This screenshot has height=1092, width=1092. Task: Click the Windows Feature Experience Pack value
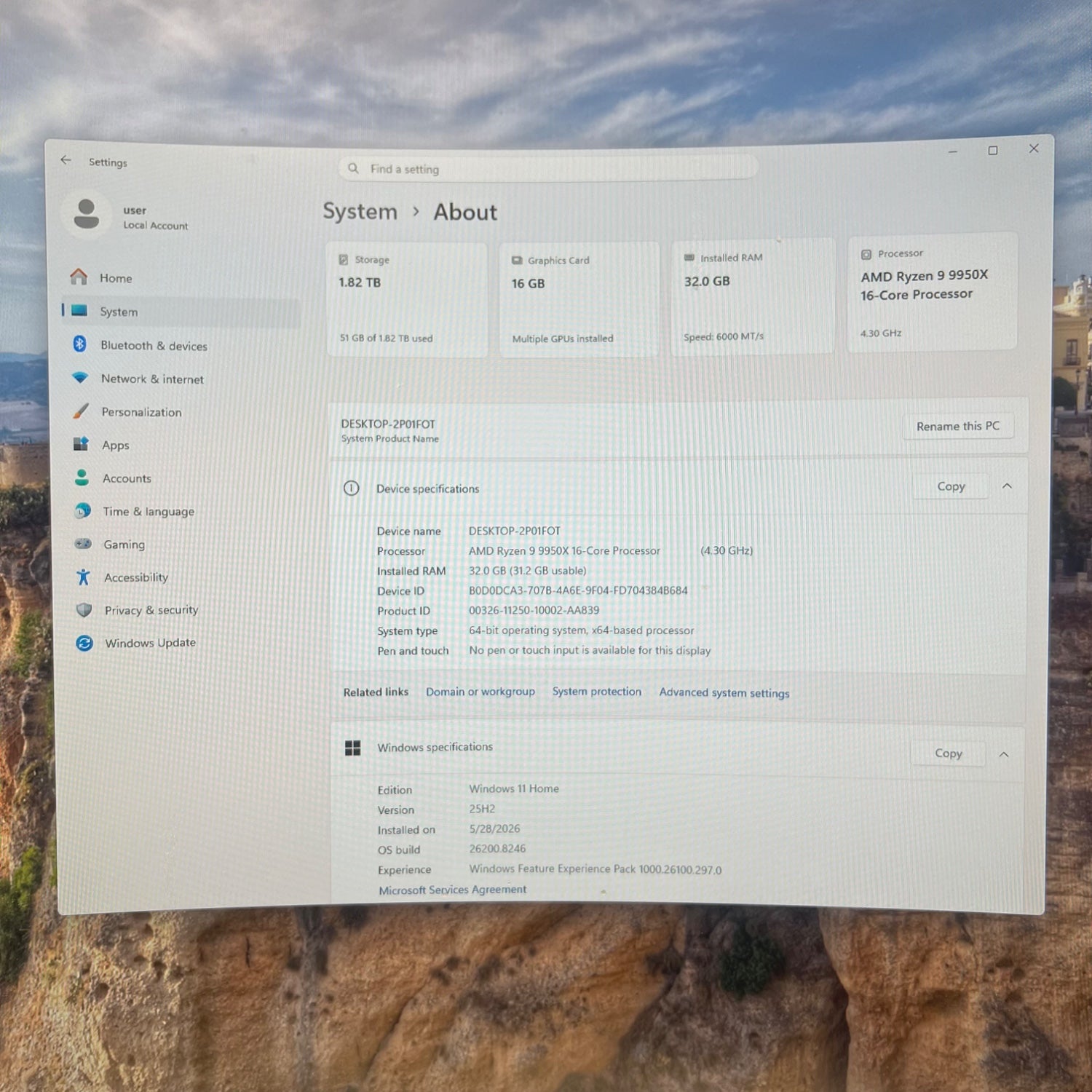click(596, 869)
